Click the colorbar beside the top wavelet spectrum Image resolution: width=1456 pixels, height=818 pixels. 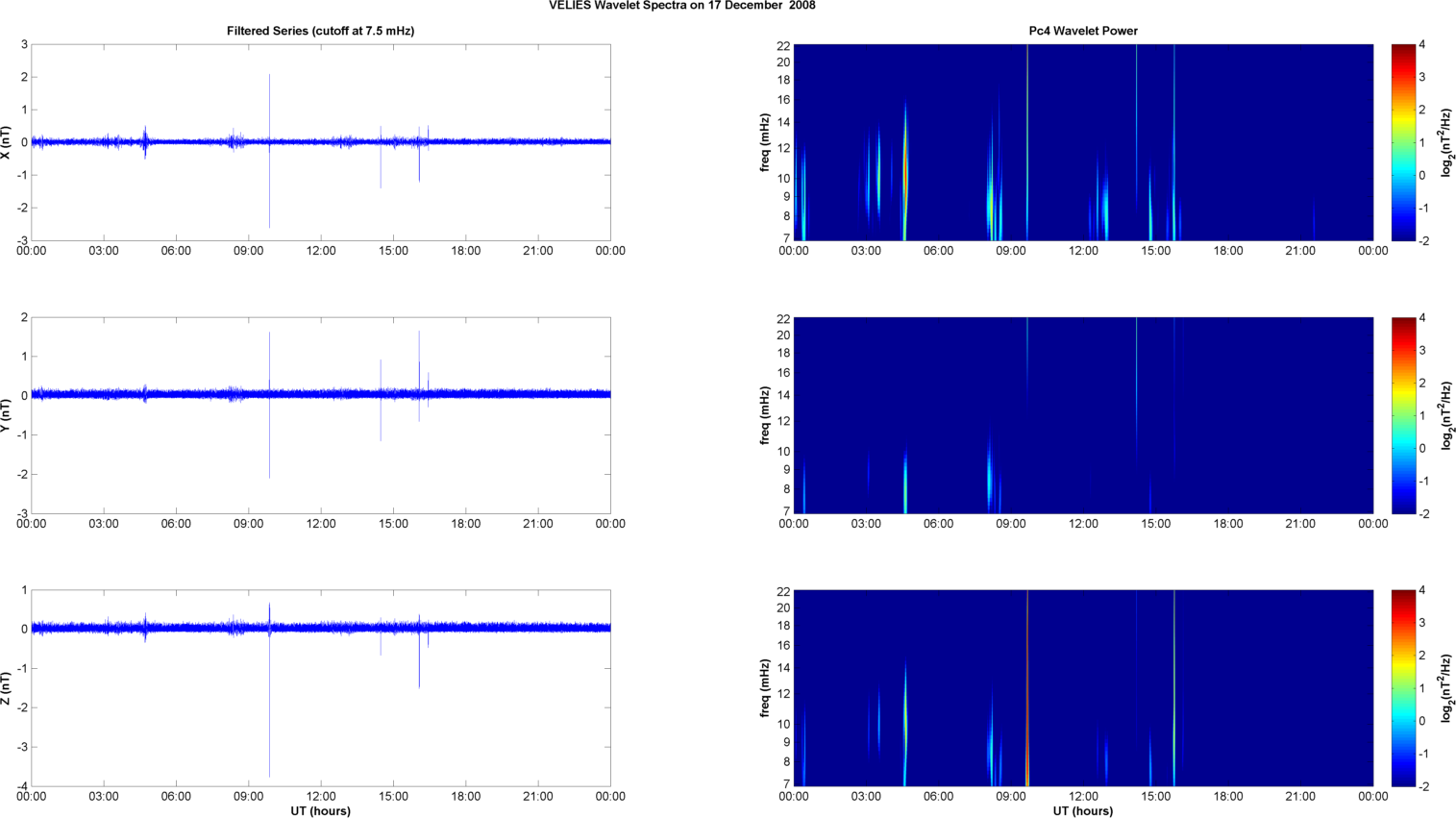click(x=1403, y=142)
